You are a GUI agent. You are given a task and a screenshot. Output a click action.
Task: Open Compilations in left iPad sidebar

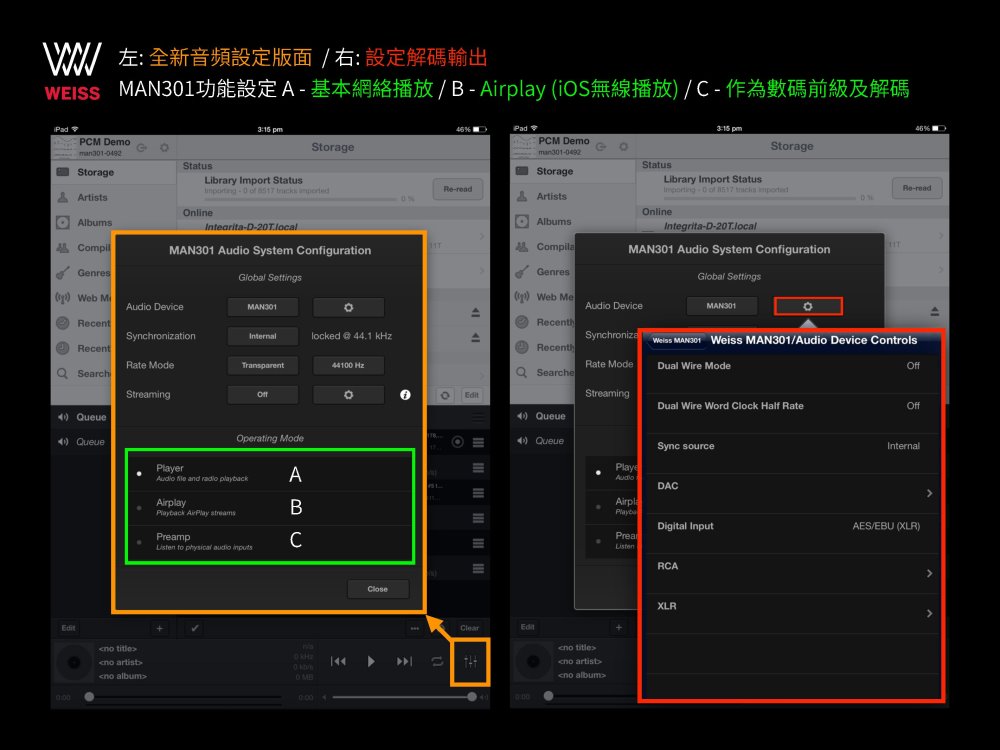(83, 247)
